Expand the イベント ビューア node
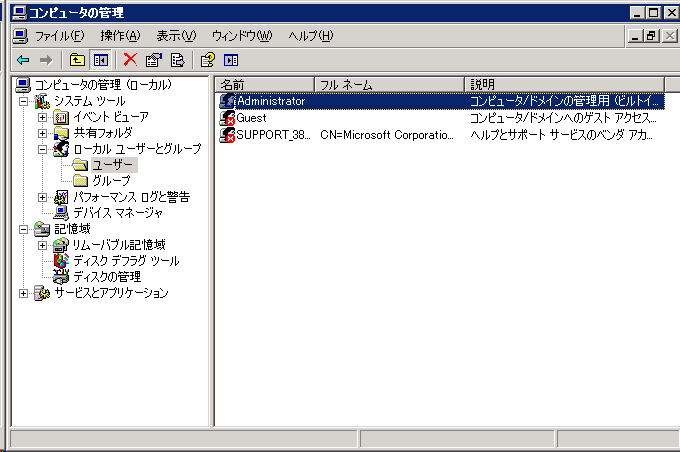The height and width of the screenshot is (452, 680). [x=42, y=118]
